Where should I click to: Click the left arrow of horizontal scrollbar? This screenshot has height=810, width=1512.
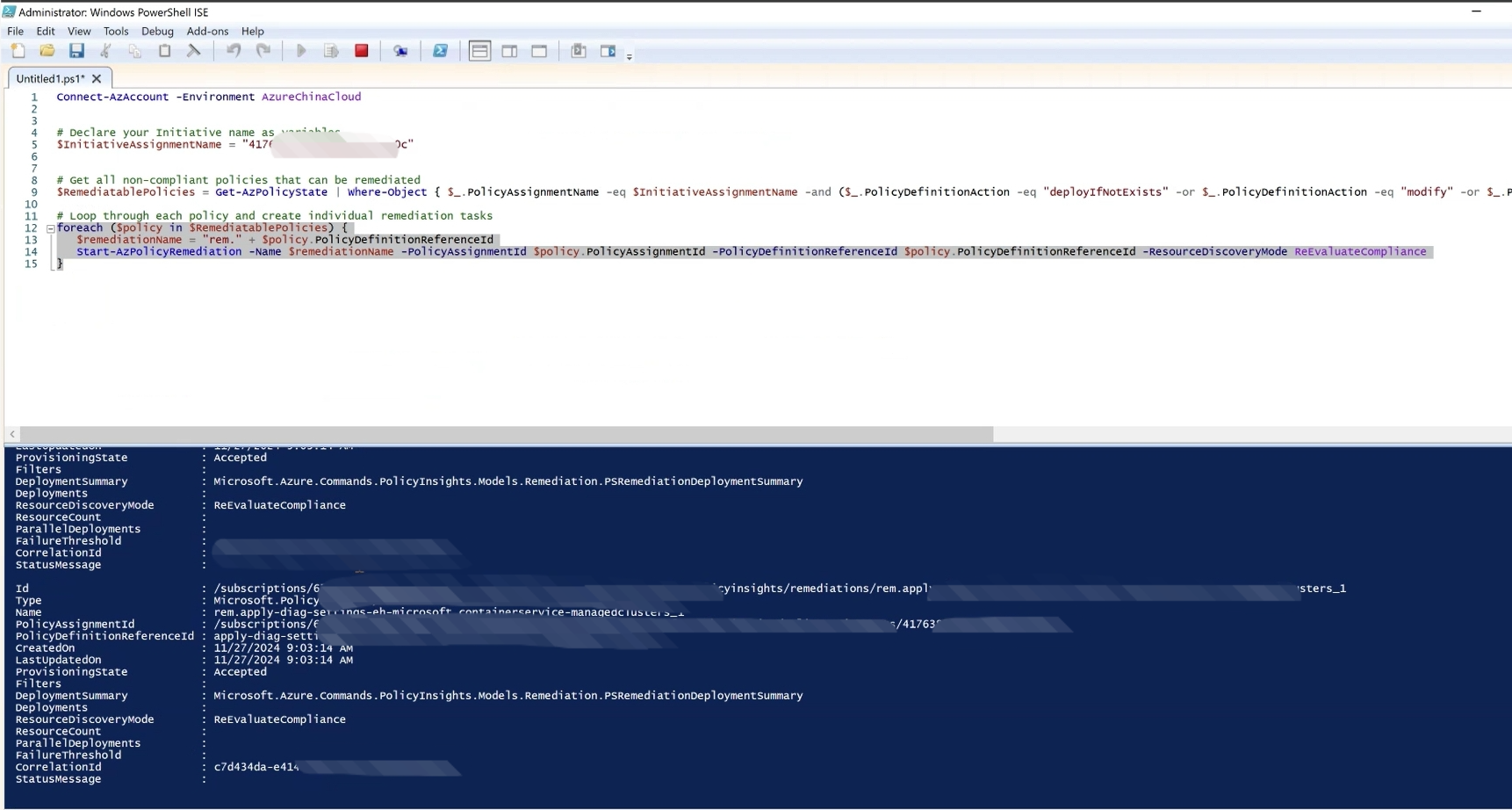[12, 434]
